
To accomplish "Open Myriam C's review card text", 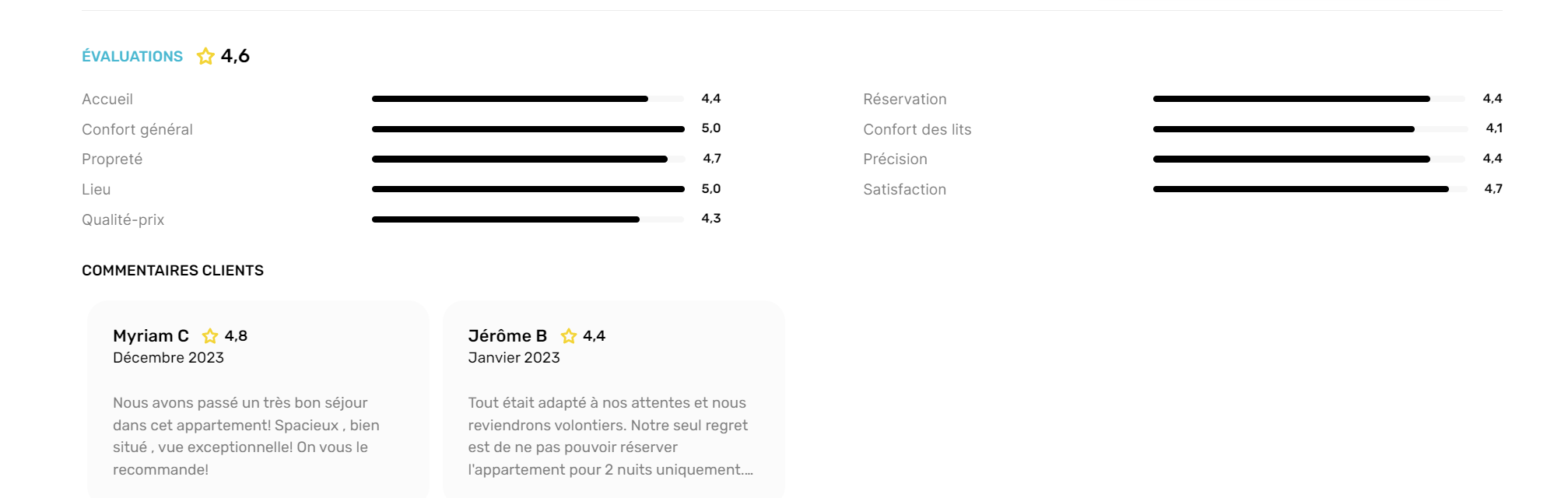I will [x=246, y=436].
